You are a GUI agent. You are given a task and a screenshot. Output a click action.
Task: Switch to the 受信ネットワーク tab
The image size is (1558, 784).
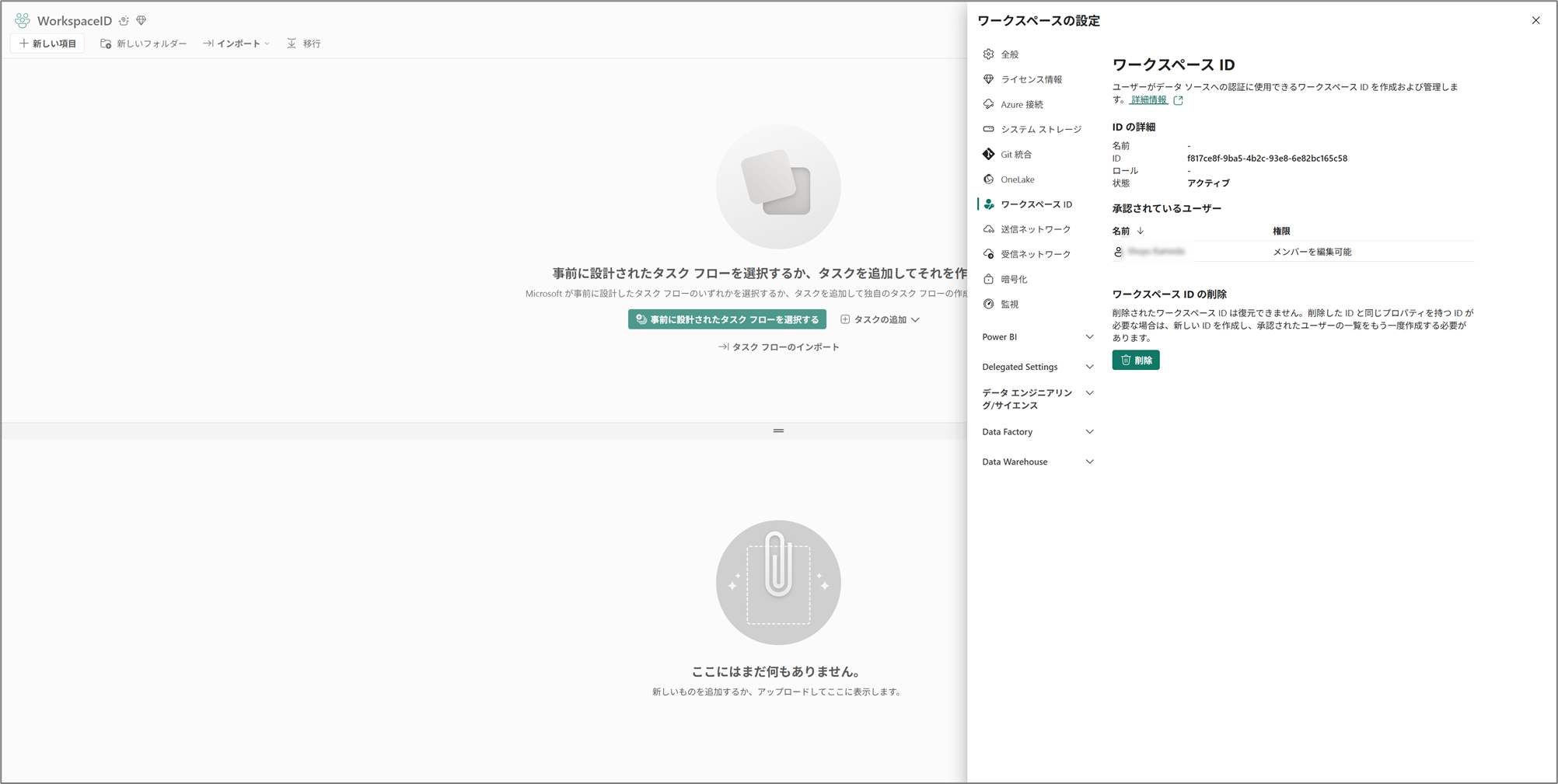click(x=1035, y=254)
